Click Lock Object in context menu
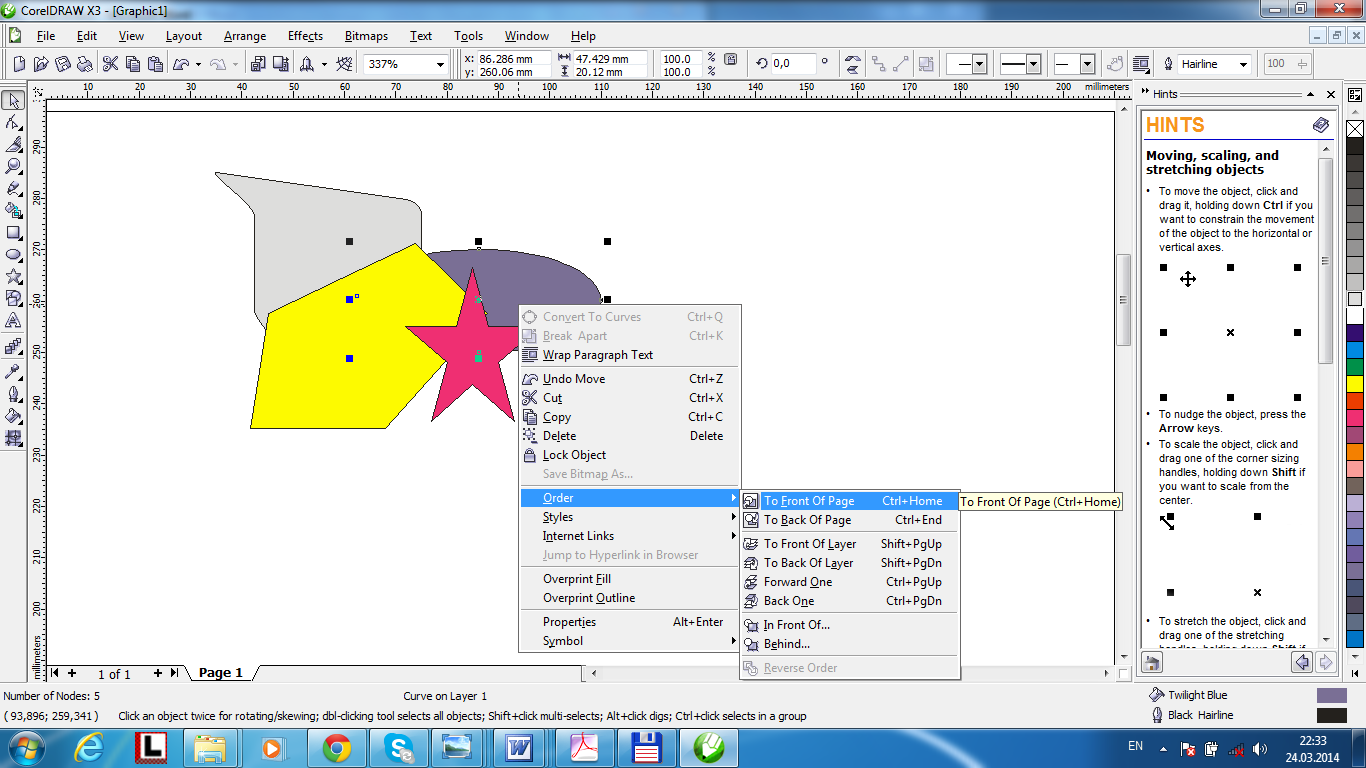 (x=630, y=455)
